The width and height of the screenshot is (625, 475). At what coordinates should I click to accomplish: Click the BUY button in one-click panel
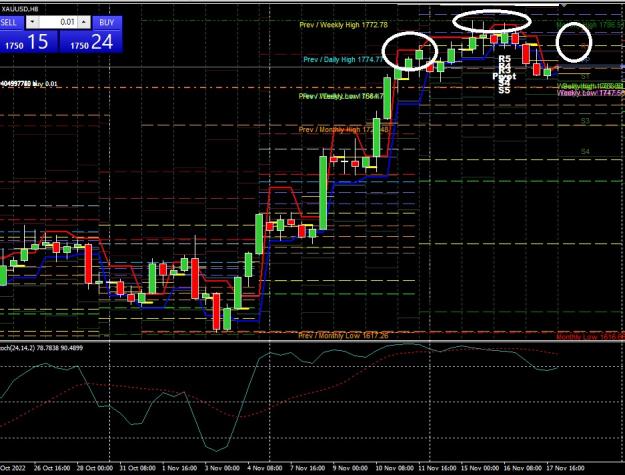[107, 22]
